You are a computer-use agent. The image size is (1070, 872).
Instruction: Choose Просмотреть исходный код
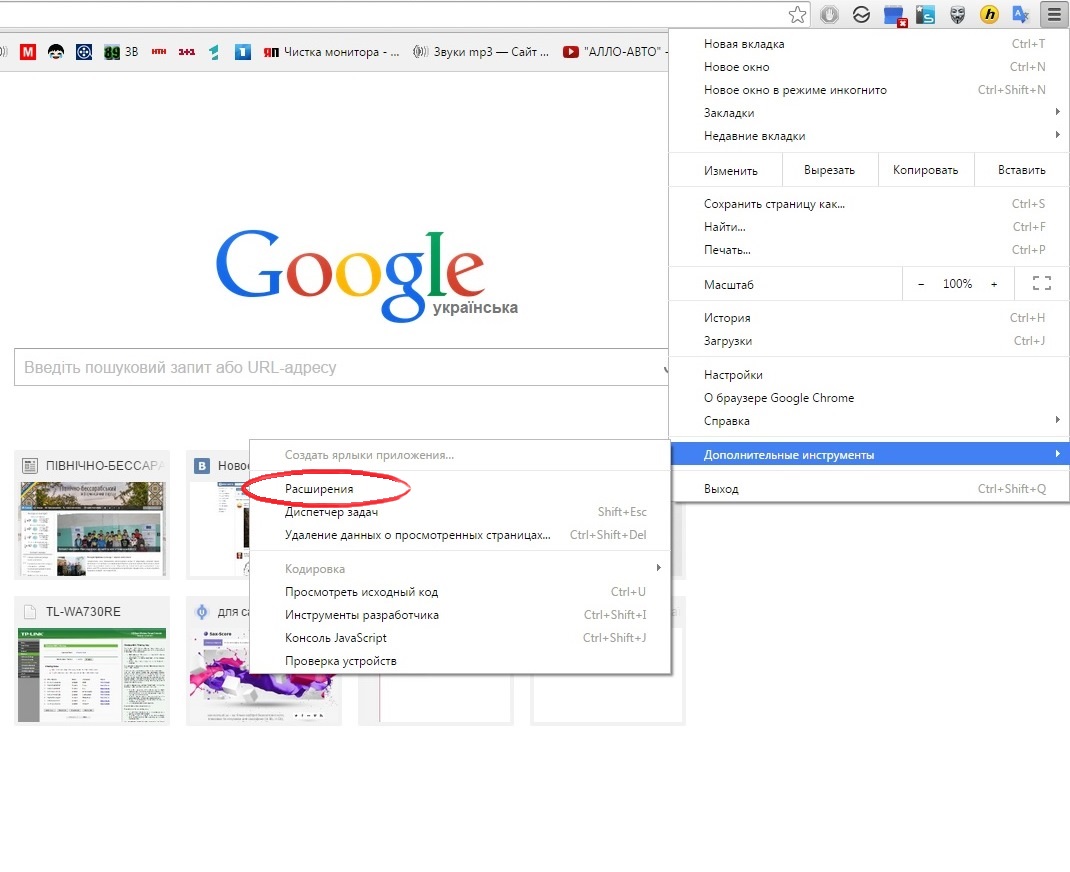tap(460, 592)
